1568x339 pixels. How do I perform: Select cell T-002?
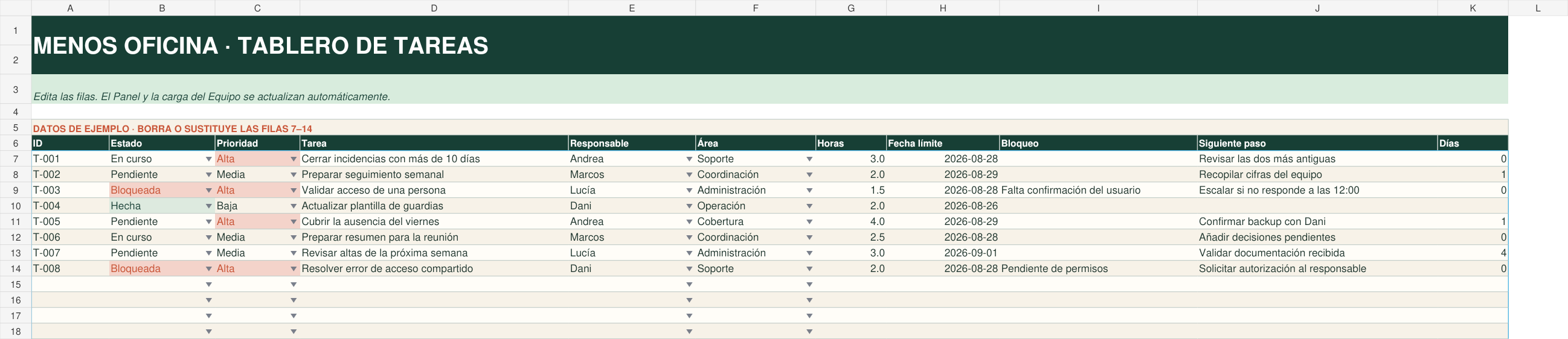pyautogui.click(x=70, y=175)
